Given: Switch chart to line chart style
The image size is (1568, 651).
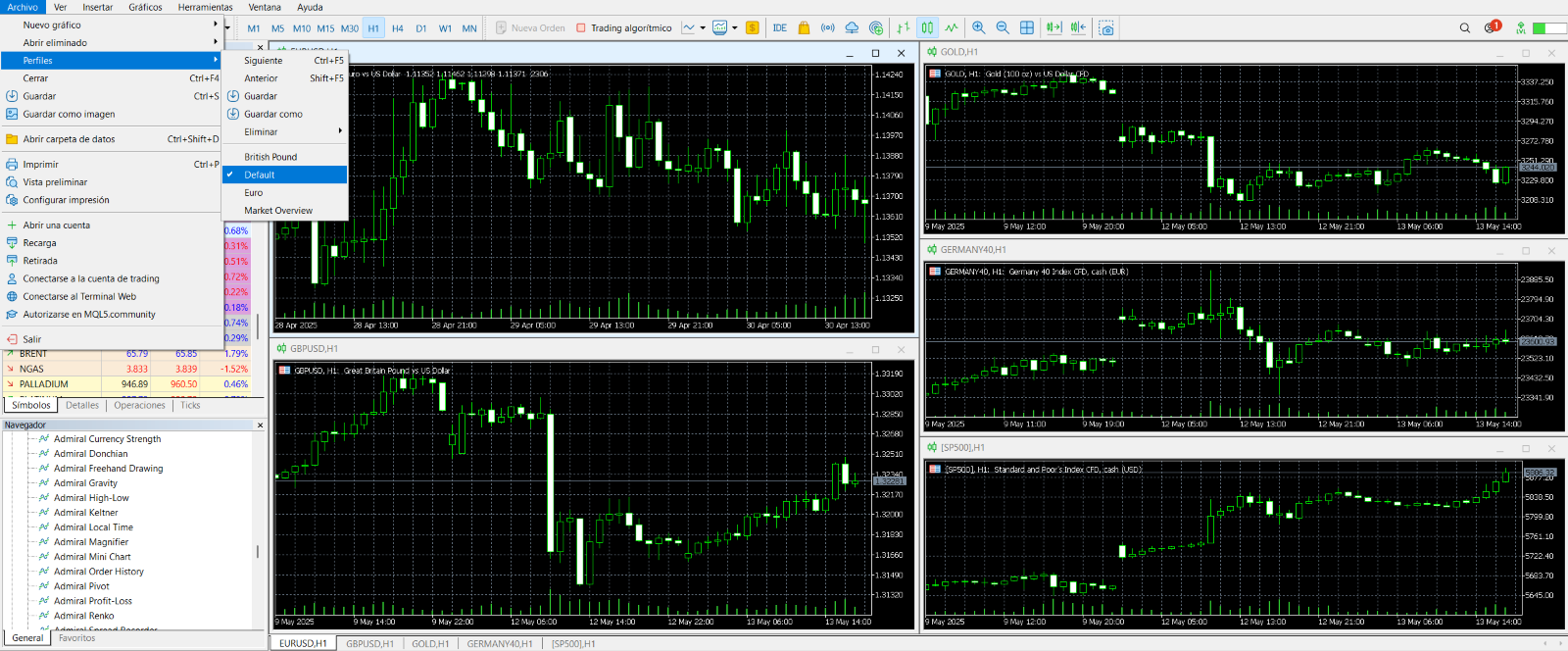Looking at the screenshot, I should click(951, 28).
